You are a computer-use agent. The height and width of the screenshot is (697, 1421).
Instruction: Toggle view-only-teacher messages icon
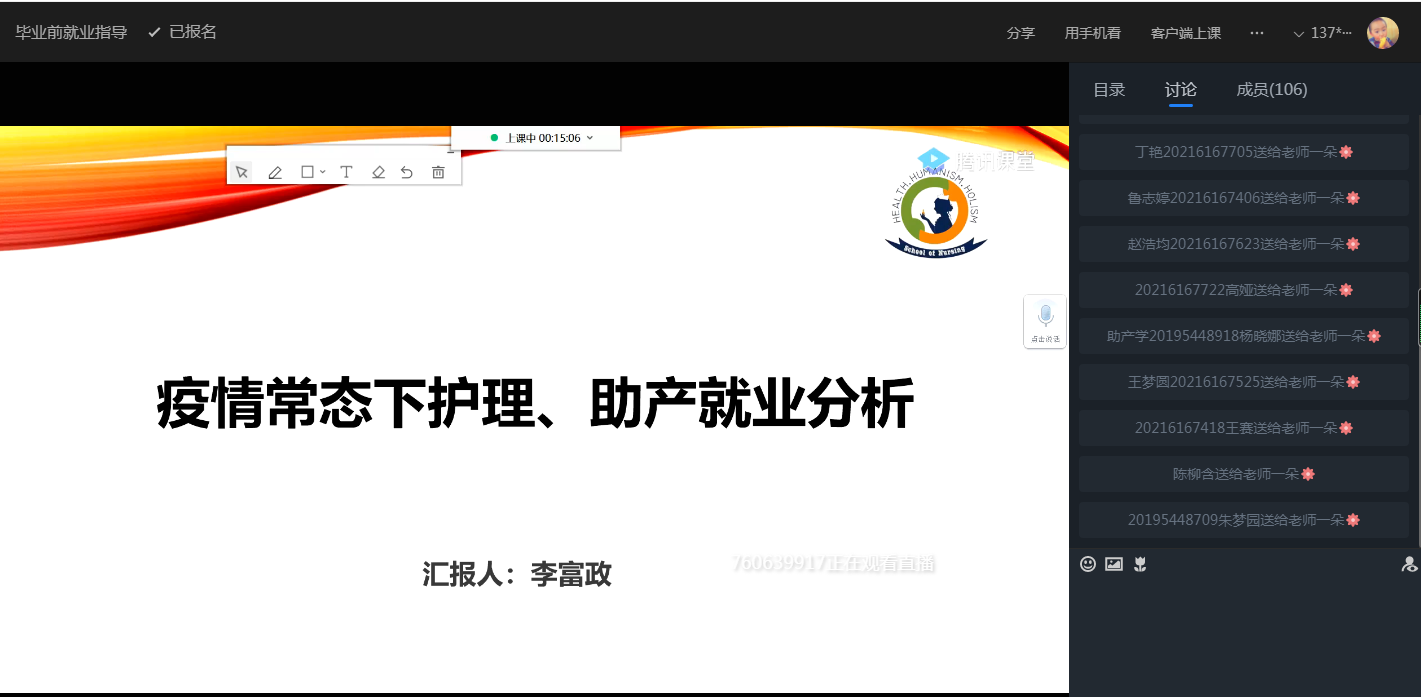click(x=1409, y=564)
